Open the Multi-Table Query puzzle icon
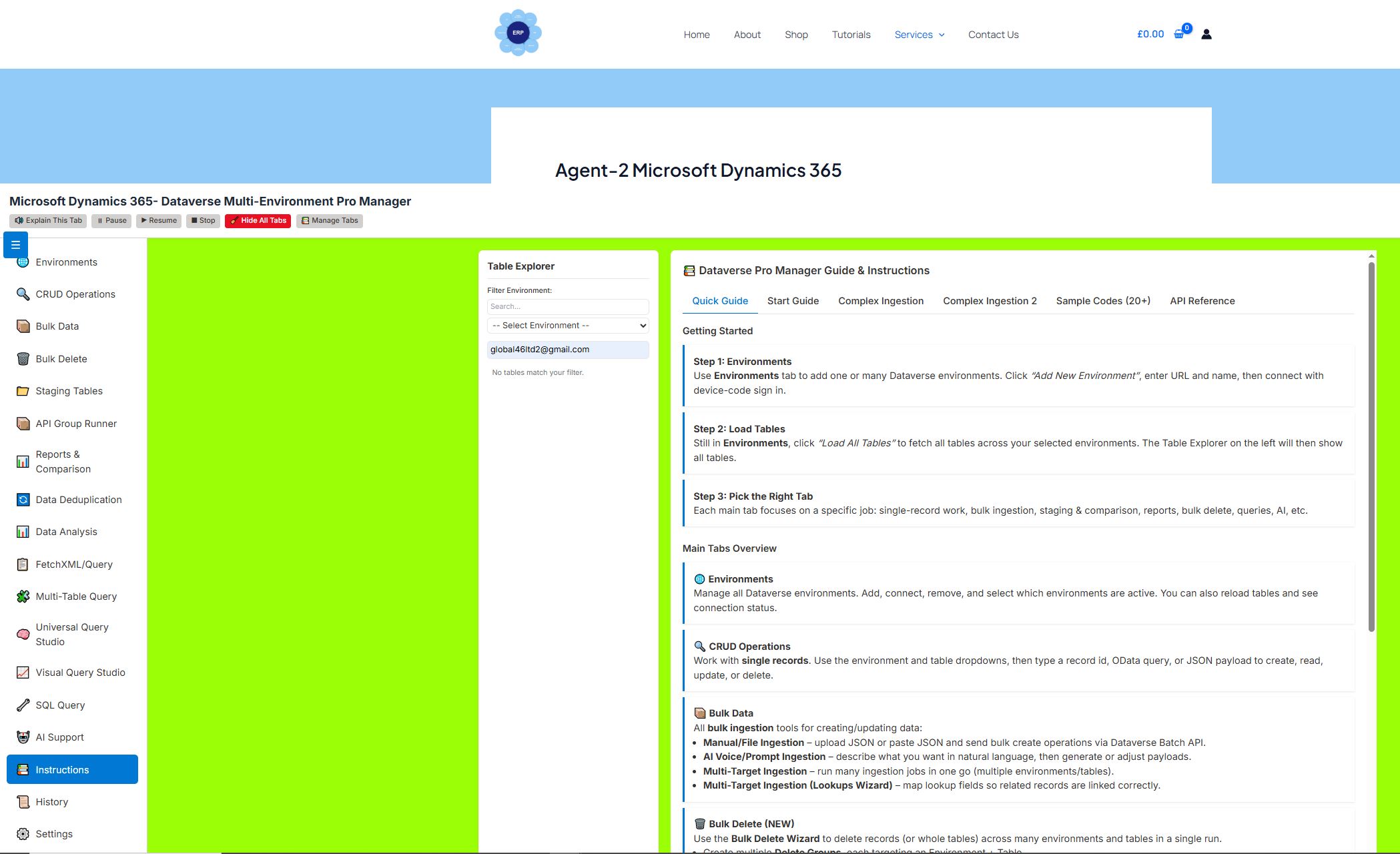1400x854 pixels. click(22, 596)
